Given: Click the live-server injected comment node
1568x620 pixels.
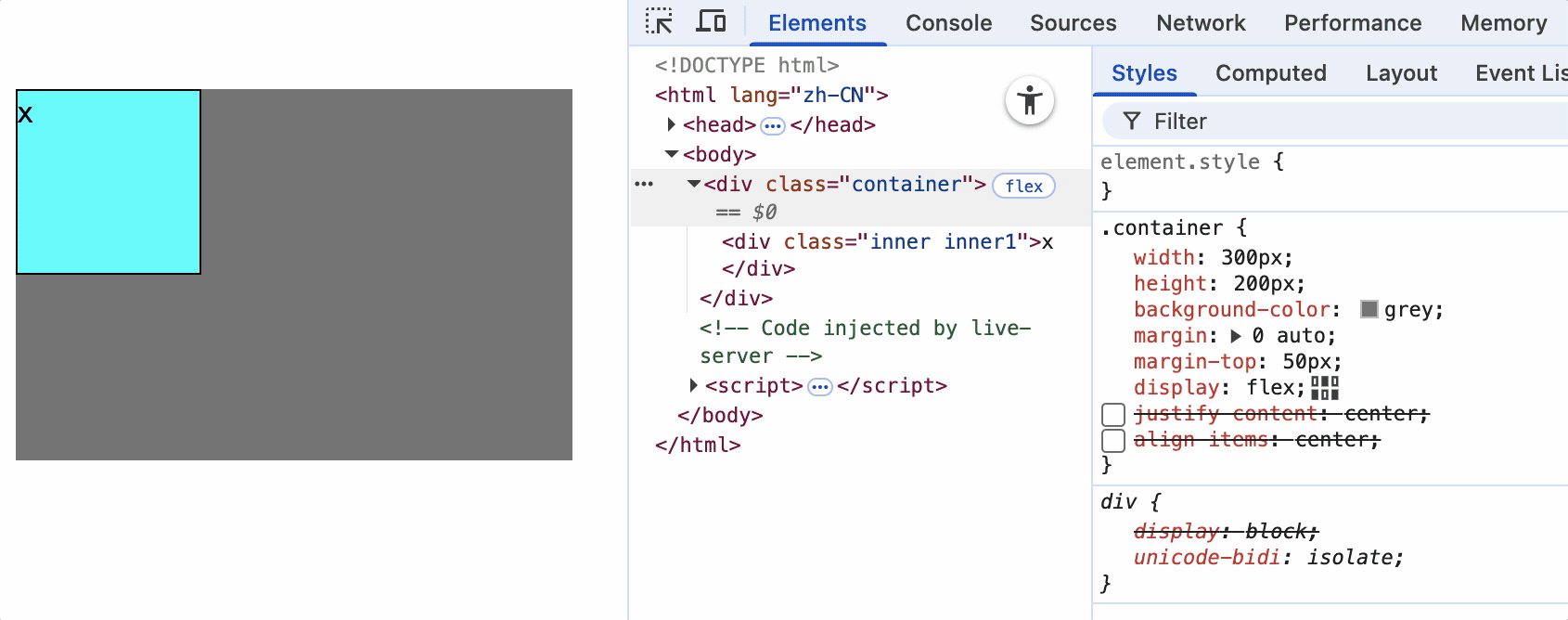Looking at the screenshot, I should coord(865,342).
